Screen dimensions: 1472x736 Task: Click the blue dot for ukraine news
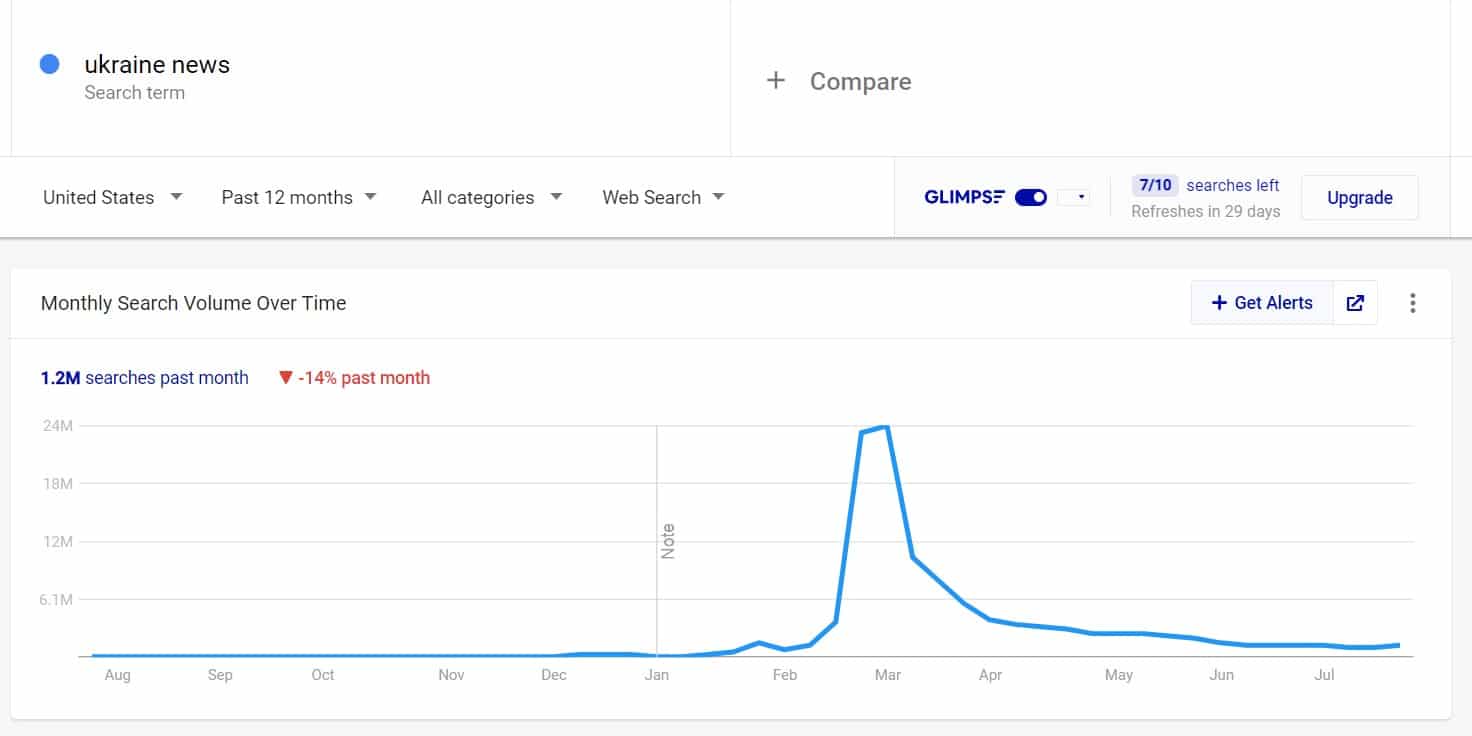pos(49,65)
